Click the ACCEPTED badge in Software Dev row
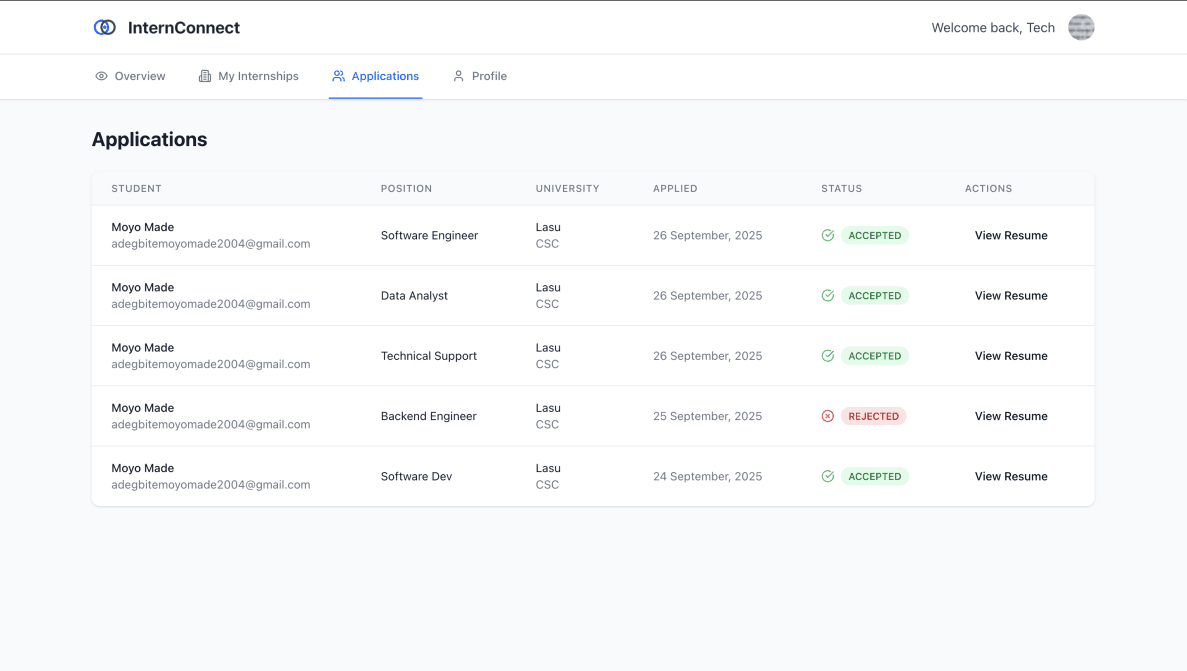Image resolution: width=1187 pixels, height=671 pixels. (x=874, y=476)
